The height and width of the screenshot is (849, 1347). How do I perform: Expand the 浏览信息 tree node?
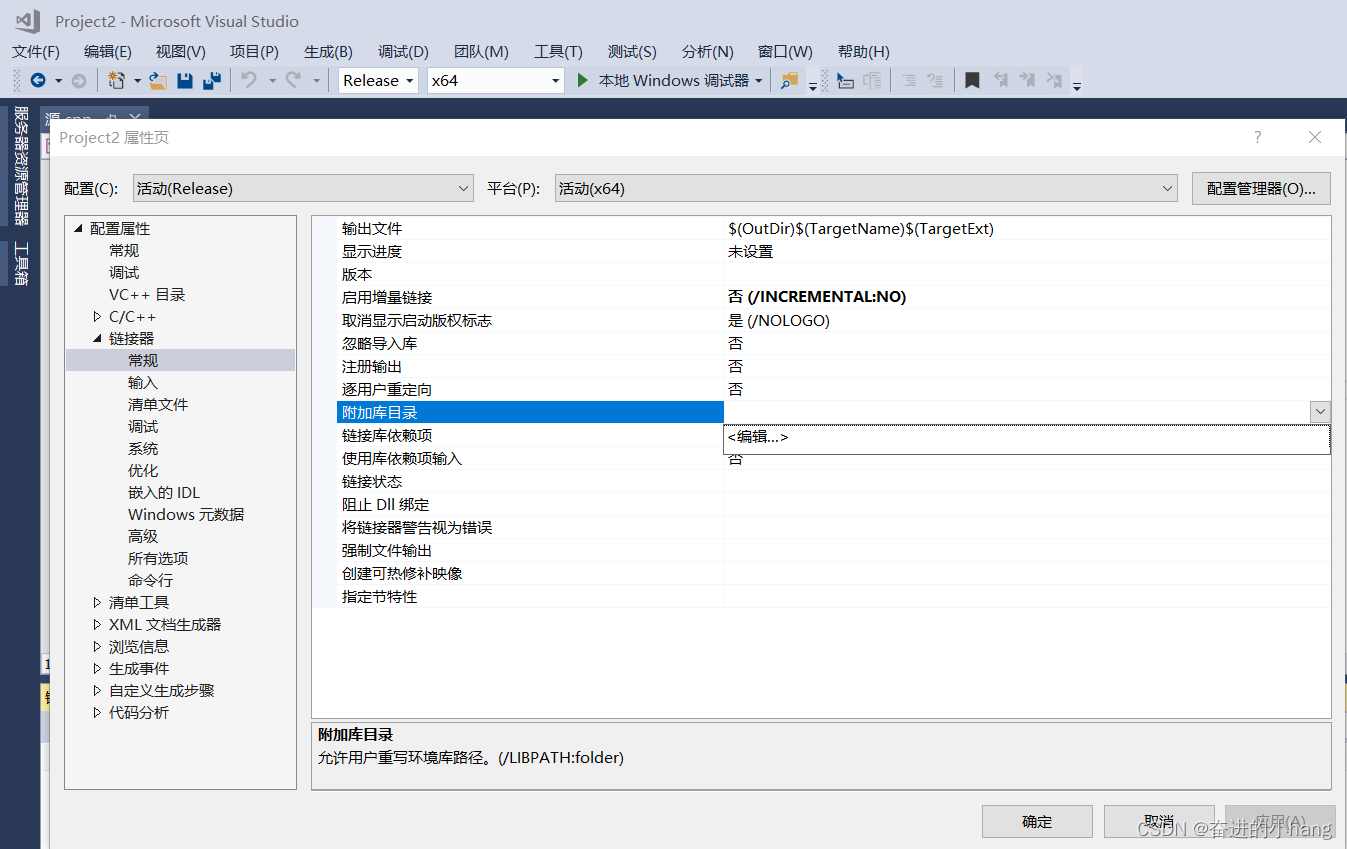tap(97, 647)
